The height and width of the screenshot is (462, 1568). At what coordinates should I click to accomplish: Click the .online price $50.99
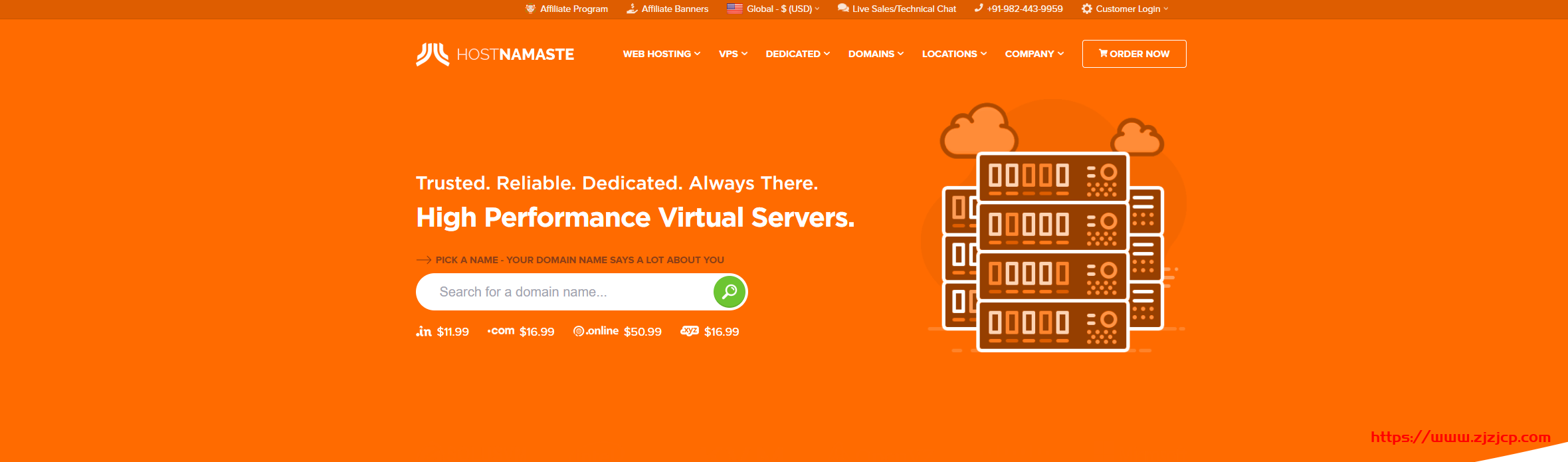pyautogui.click(x=642, y=332)
